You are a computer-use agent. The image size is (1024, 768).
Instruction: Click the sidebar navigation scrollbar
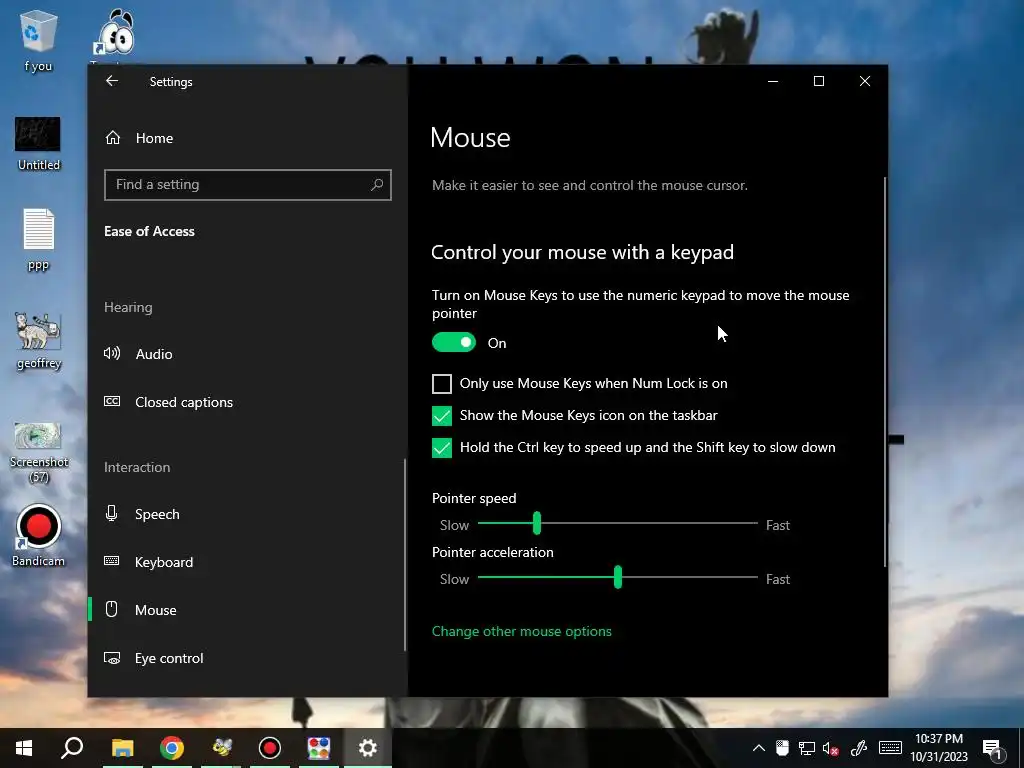click(405, 555)
